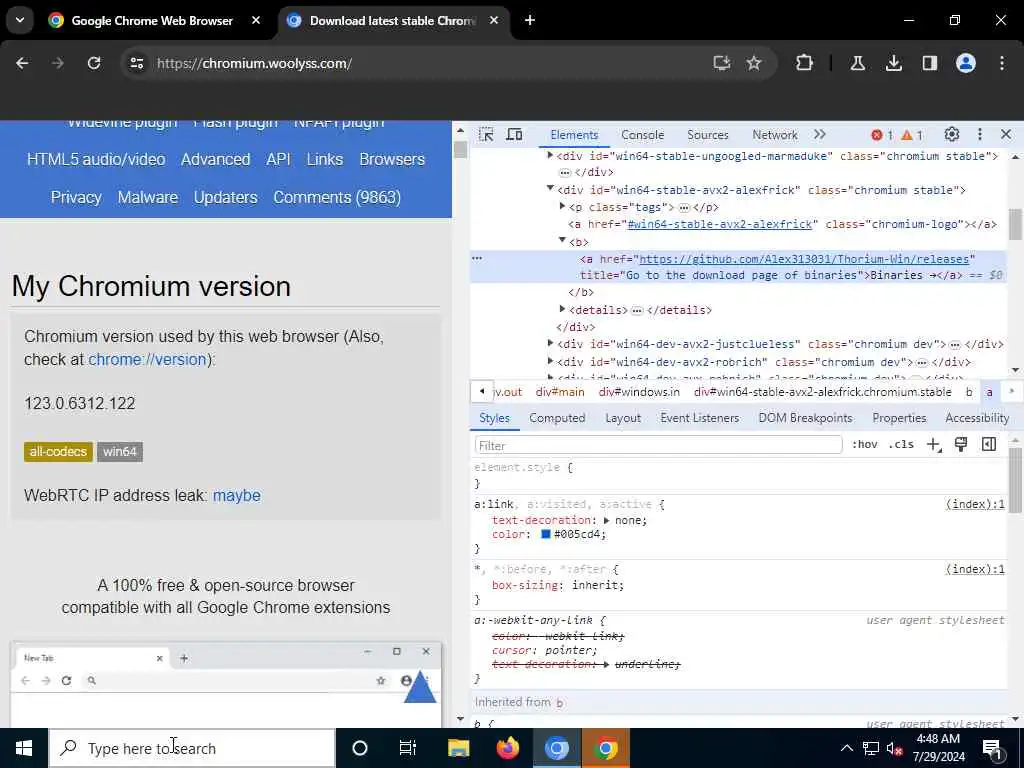The height and width of the screenshot is (768, 1024).
Task: Open the Accessibility tab
Action: 977,418
